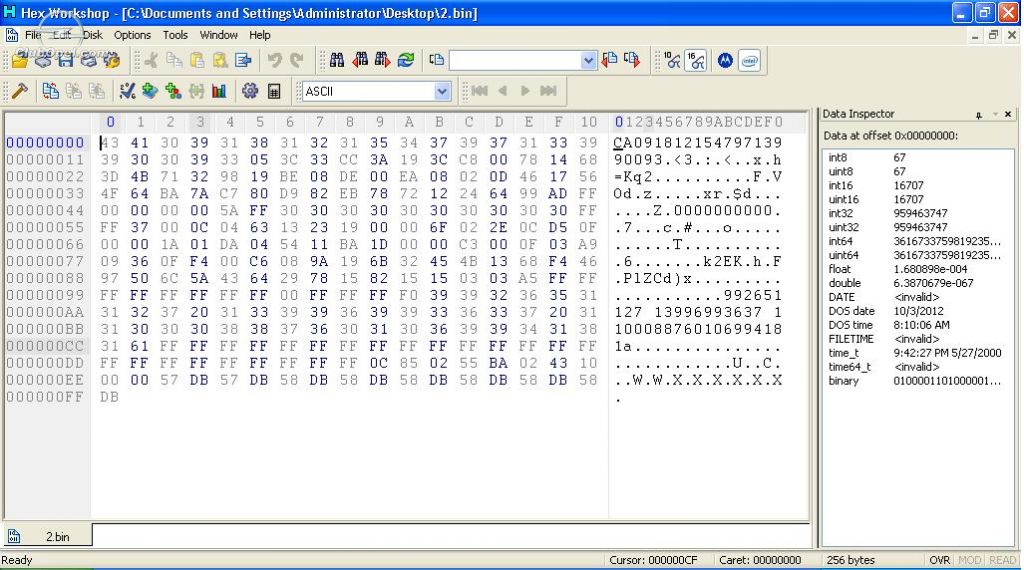Click the Paste Special icon
Screen dimensions: 1024x570
221,60
